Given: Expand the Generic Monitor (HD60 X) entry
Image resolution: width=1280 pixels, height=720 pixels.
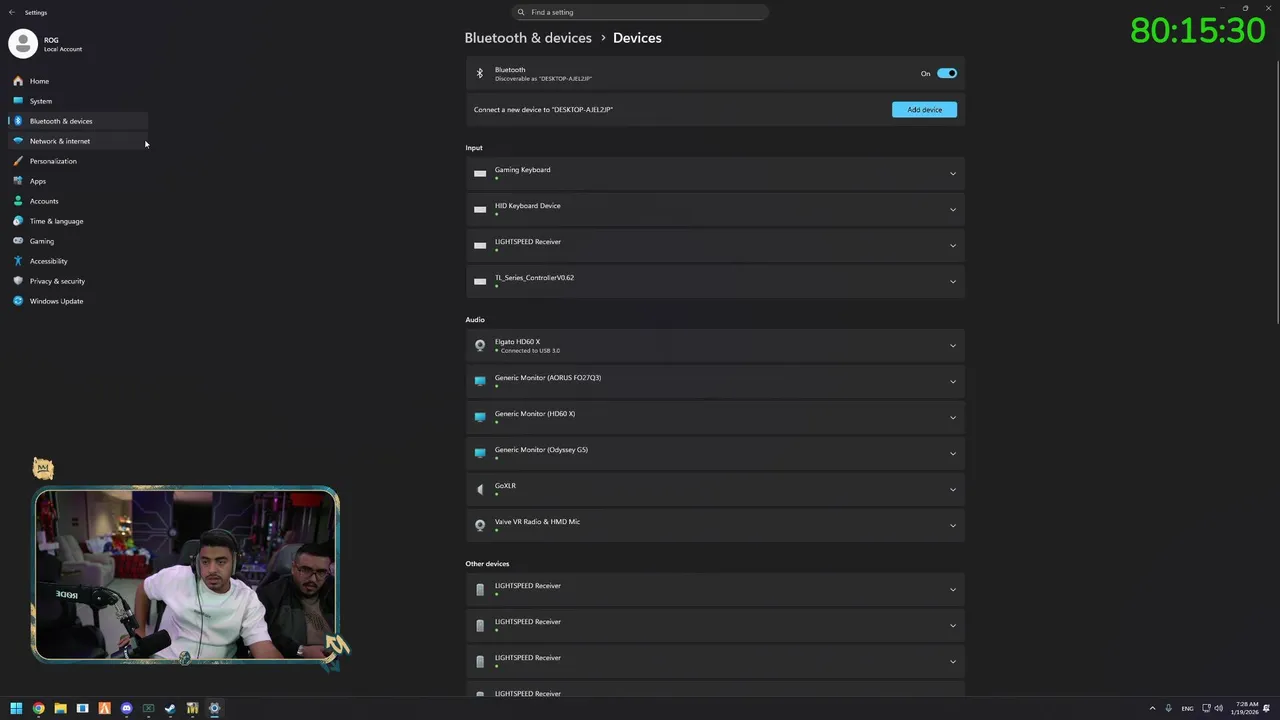Looking at the screenshot, I should [715, 417].
